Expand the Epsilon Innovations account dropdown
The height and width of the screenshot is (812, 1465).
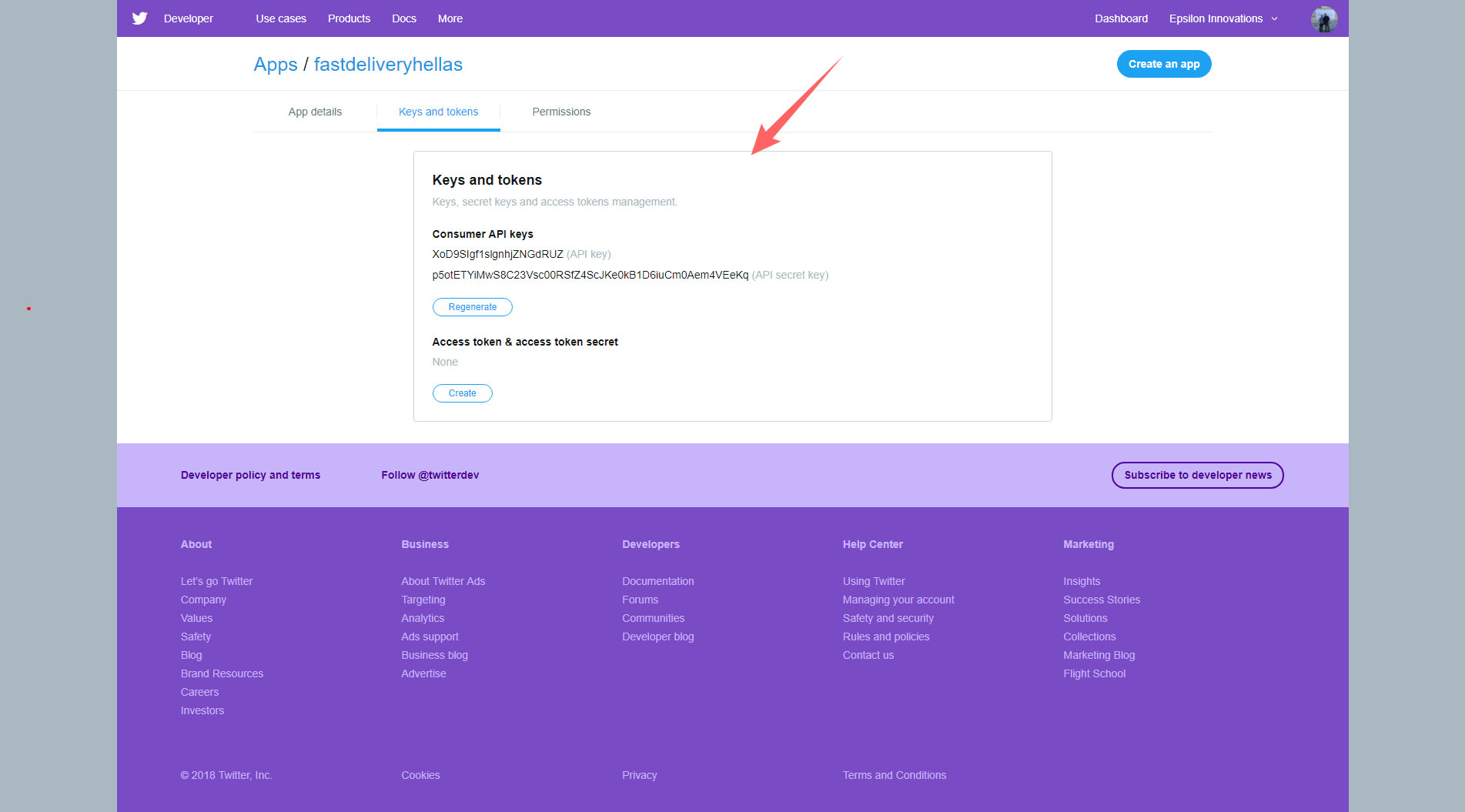pos(1223,18)
